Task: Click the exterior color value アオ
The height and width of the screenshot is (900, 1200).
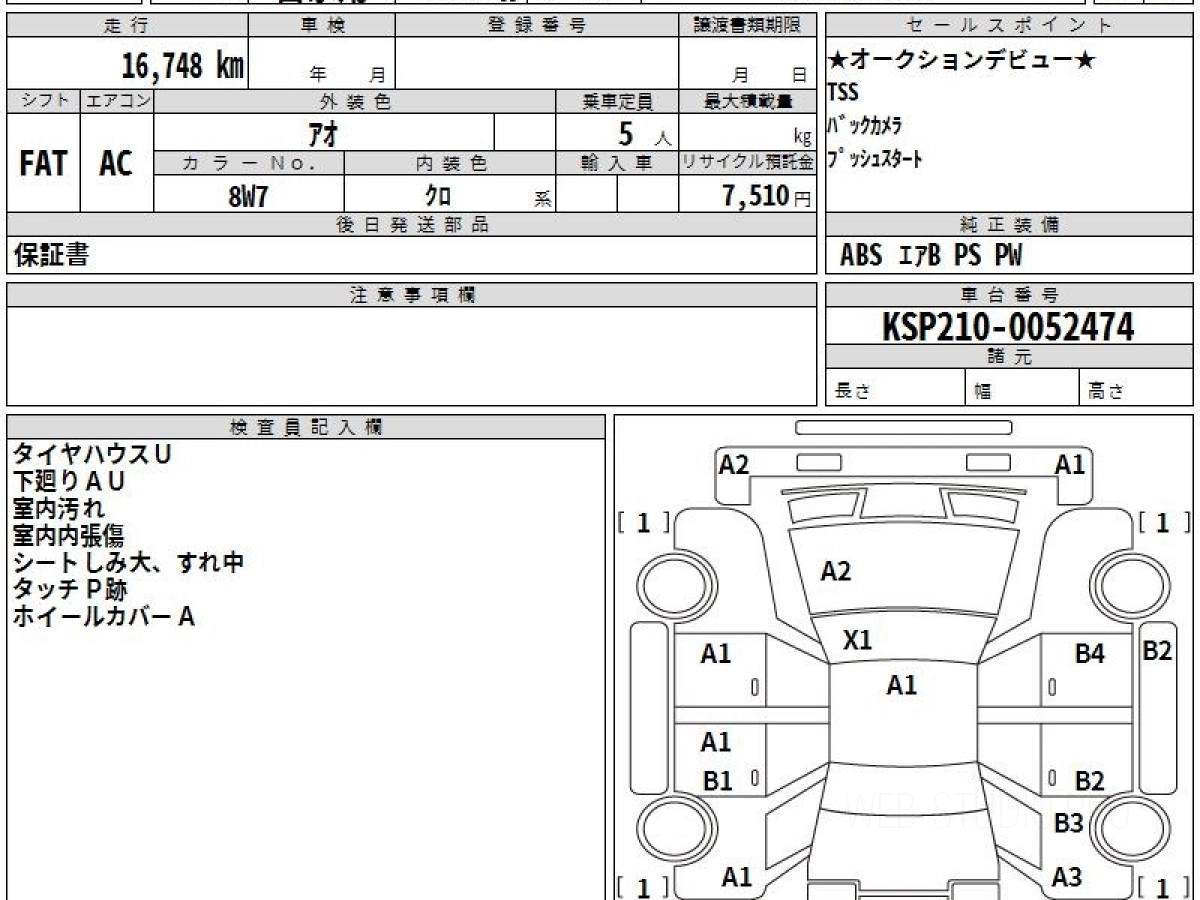Action: point(324,132)
